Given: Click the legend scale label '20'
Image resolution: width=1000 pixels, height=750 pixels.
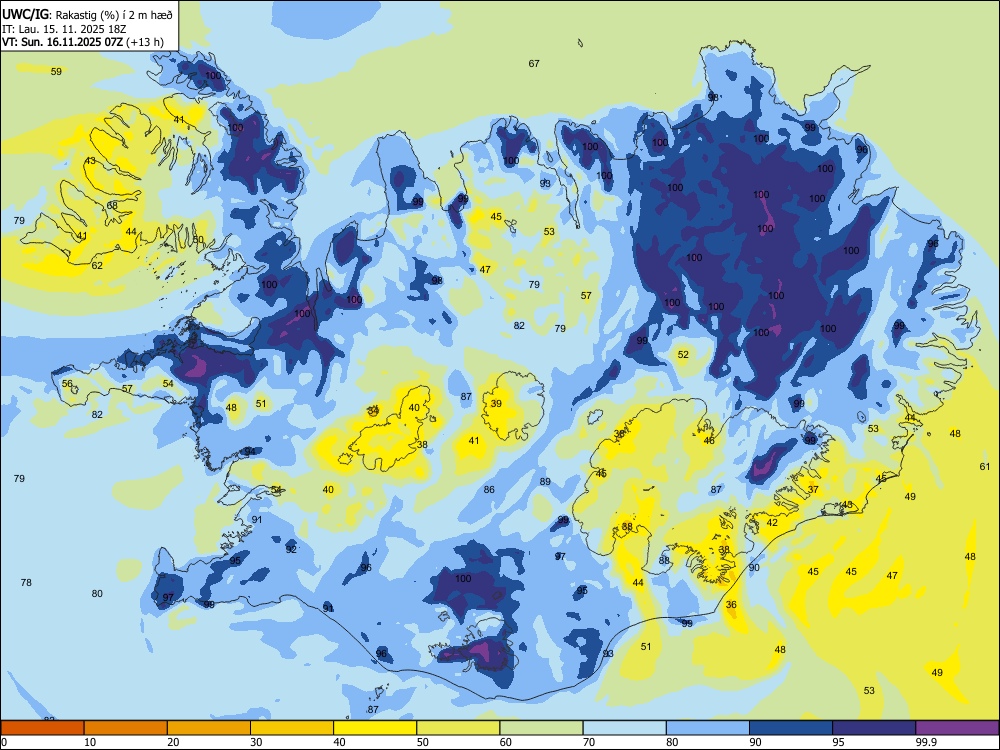Looking at the screenshot, I should [173, 742].
